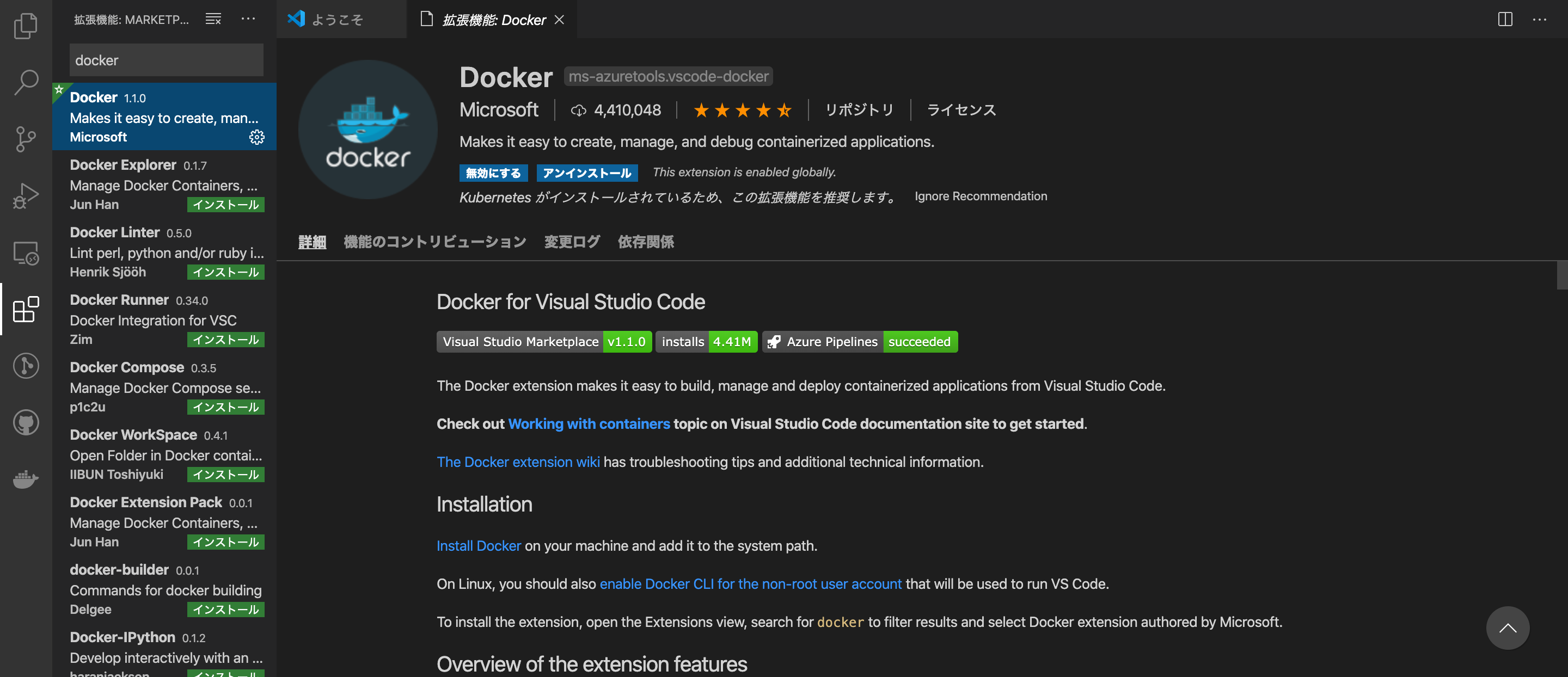The image size is (1568, 677).
Task: Open the Docker whale view in the activity bar
Action: pyautogui.click(x=26, y=479)
